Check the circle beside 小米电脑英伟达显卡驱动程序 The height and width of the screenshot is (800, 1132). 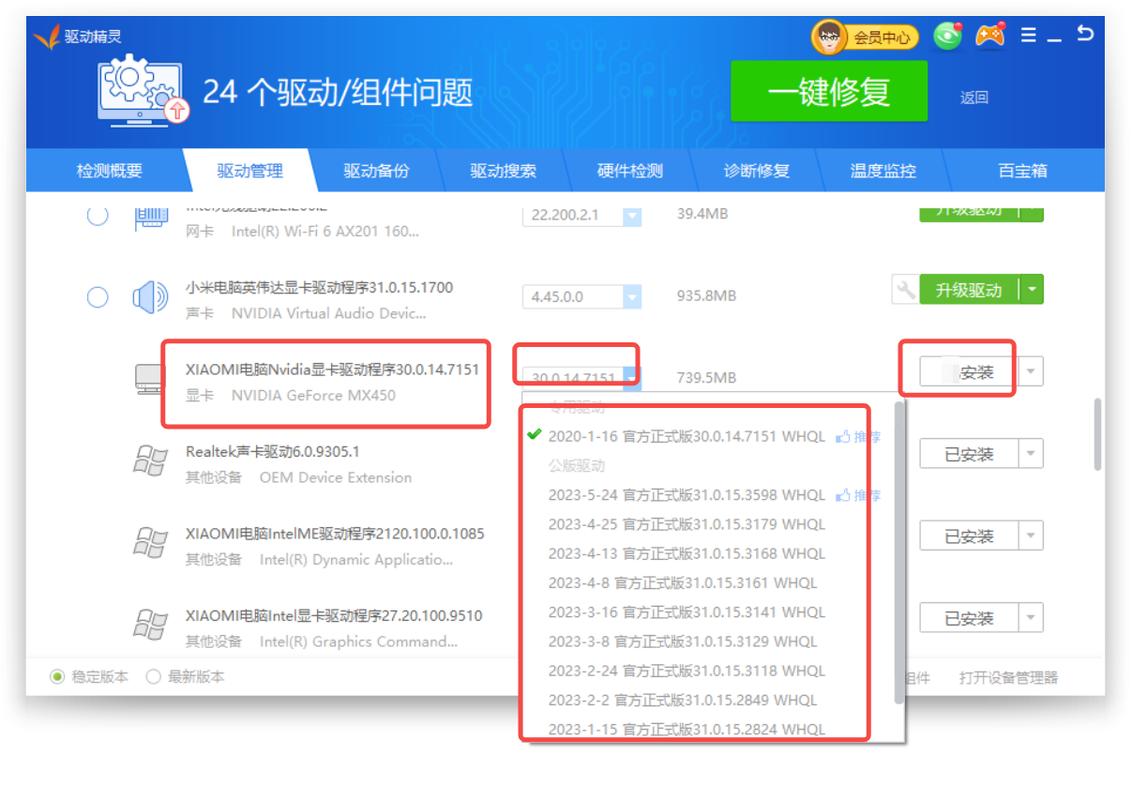tap(97, 295)
